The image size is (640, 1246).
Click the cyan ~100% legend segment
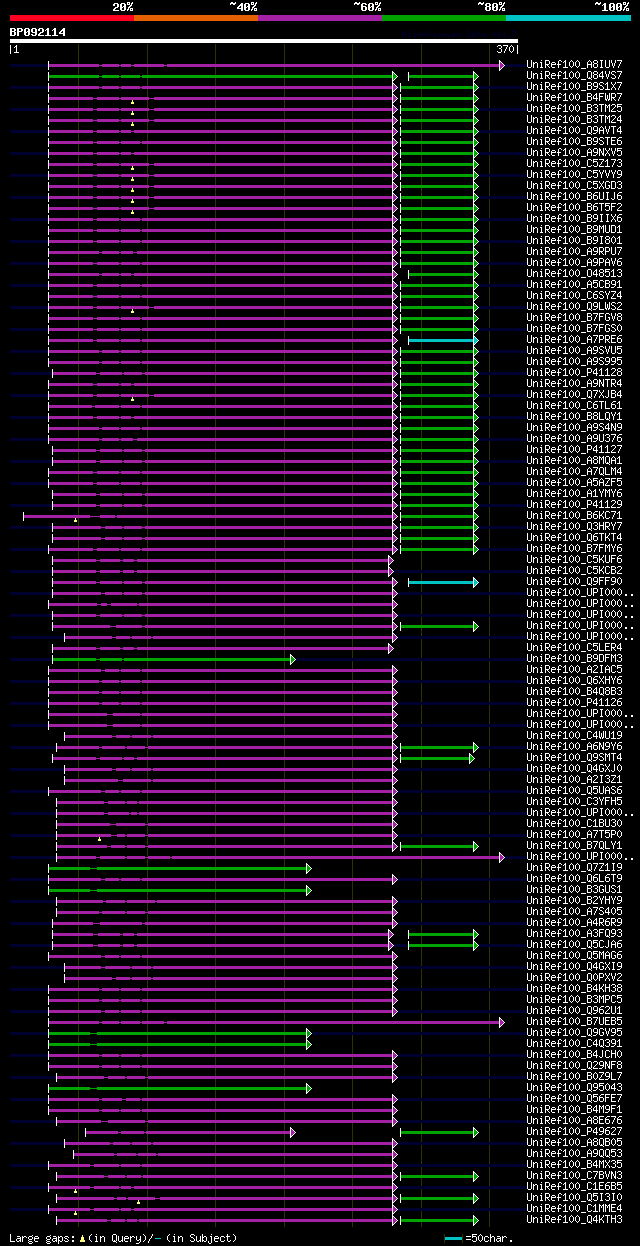click(568, 18)
